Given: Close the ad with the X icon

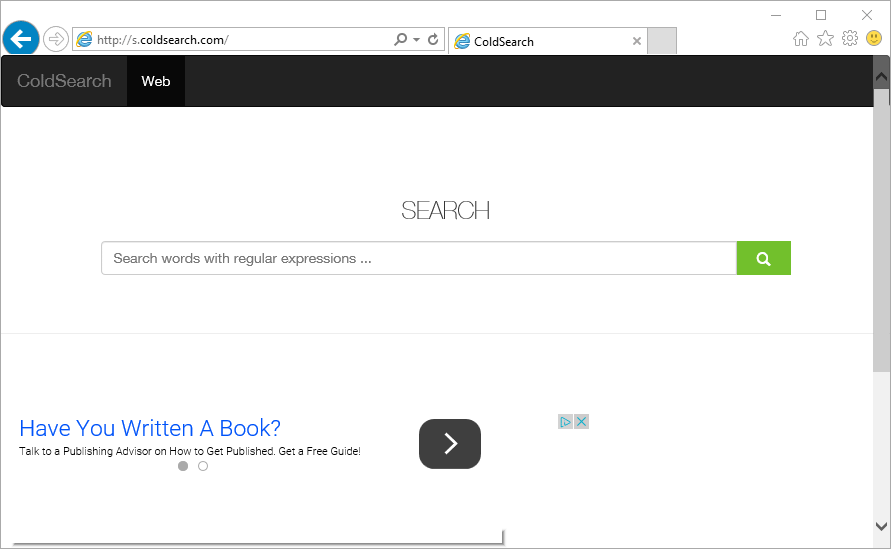Looking at the screenshot, I should (581, 422).
